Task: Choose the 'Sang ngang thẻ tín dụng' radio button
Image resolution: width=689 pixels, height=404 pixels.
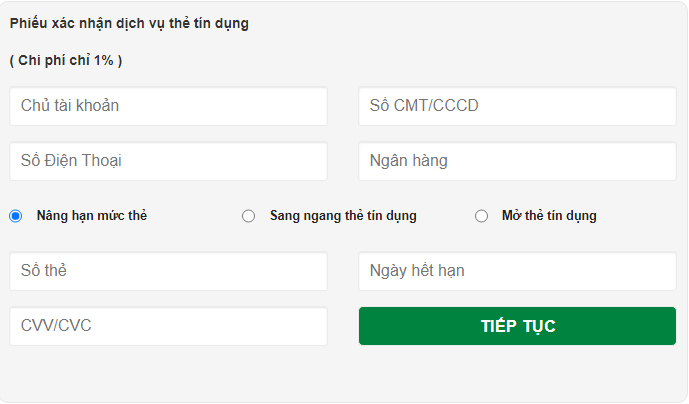Action: (249, 216)
